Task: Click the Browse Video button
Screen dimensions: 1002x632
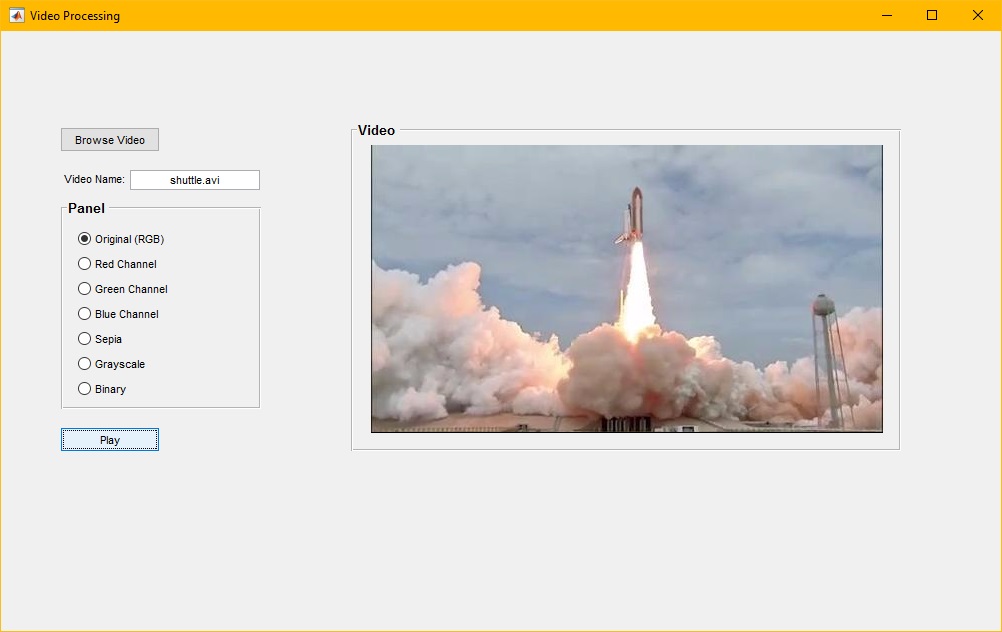Action: (110, 140)
